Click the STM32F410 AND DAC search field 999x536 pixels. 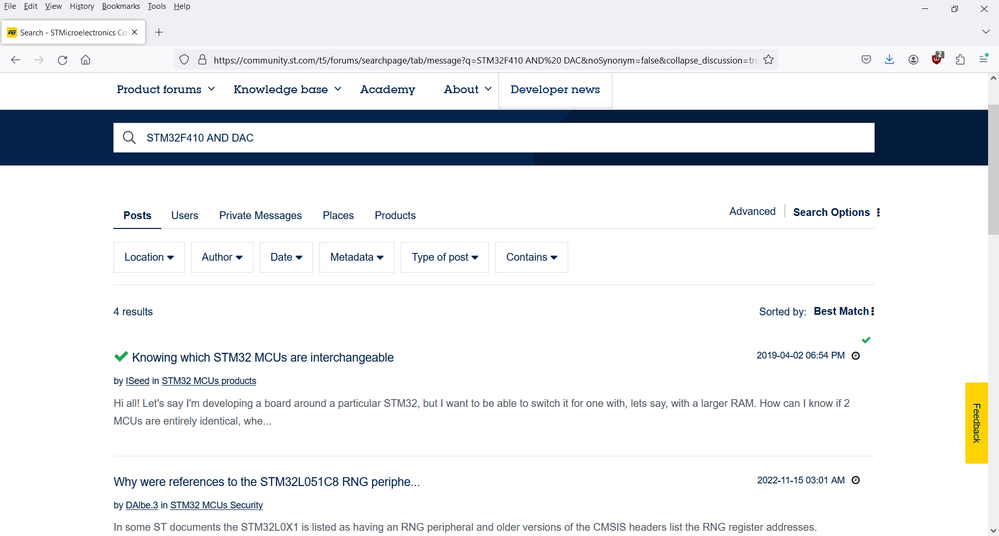pyautogui.click(x=494, y=138)
